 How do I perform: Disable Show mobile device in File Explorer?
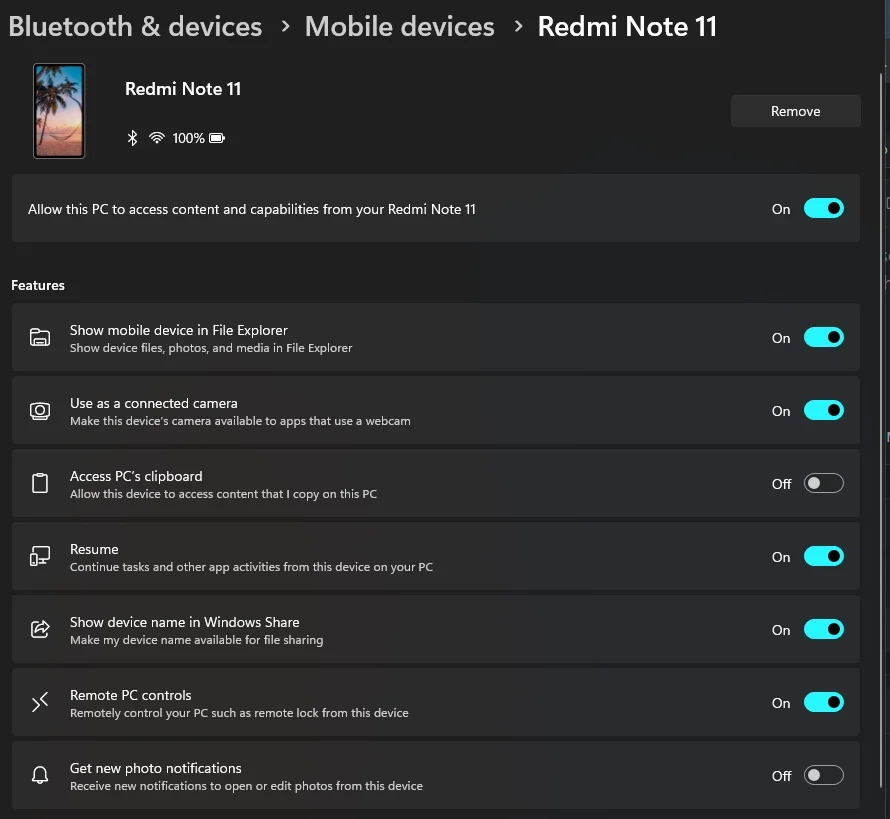pos(824,337)
